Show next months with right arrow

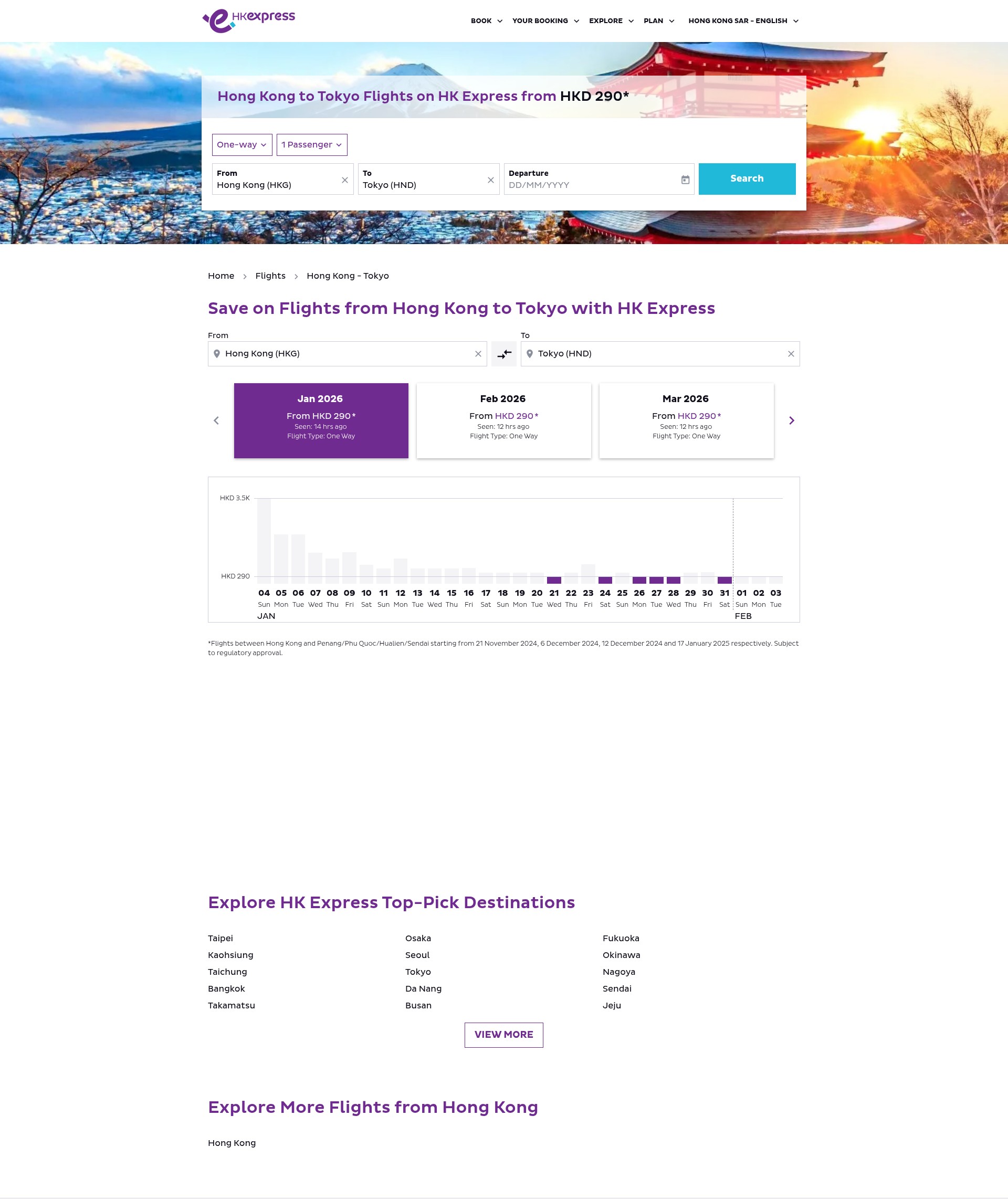pyautogui.click(x=791, y=420)
